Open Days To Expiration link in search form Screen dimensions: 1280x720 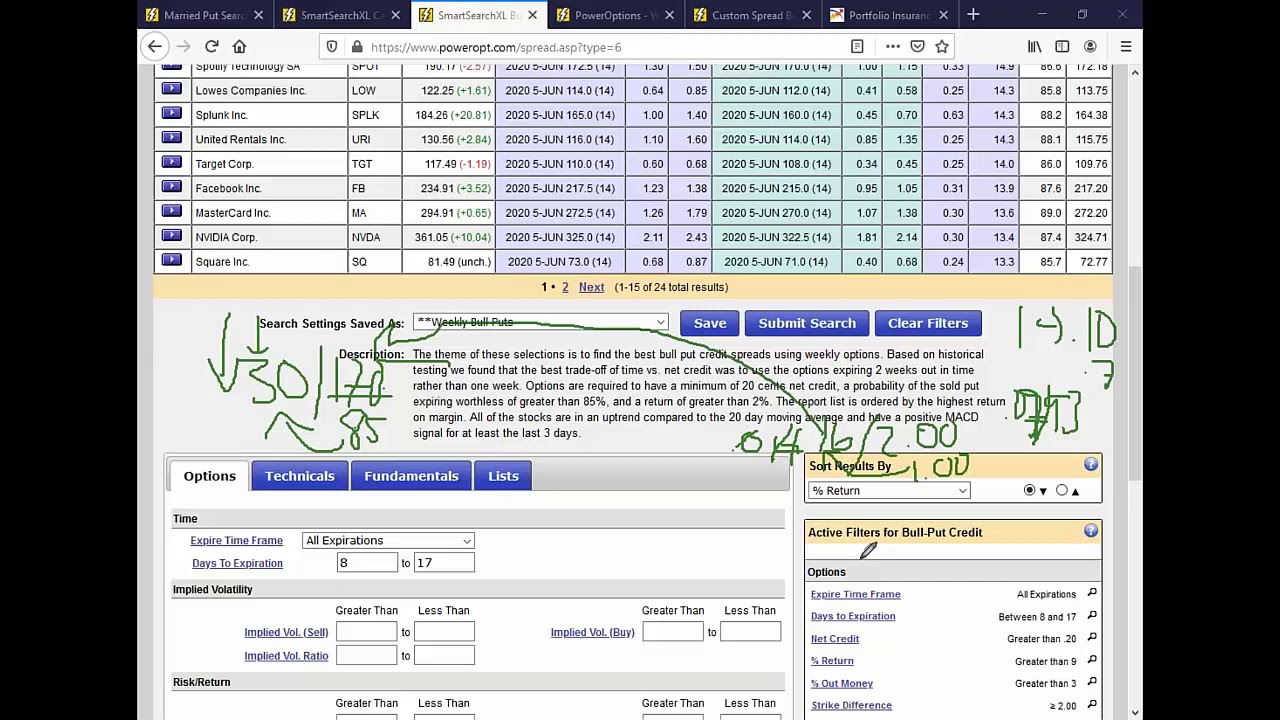pyautogui.click(x=237, y=563)
